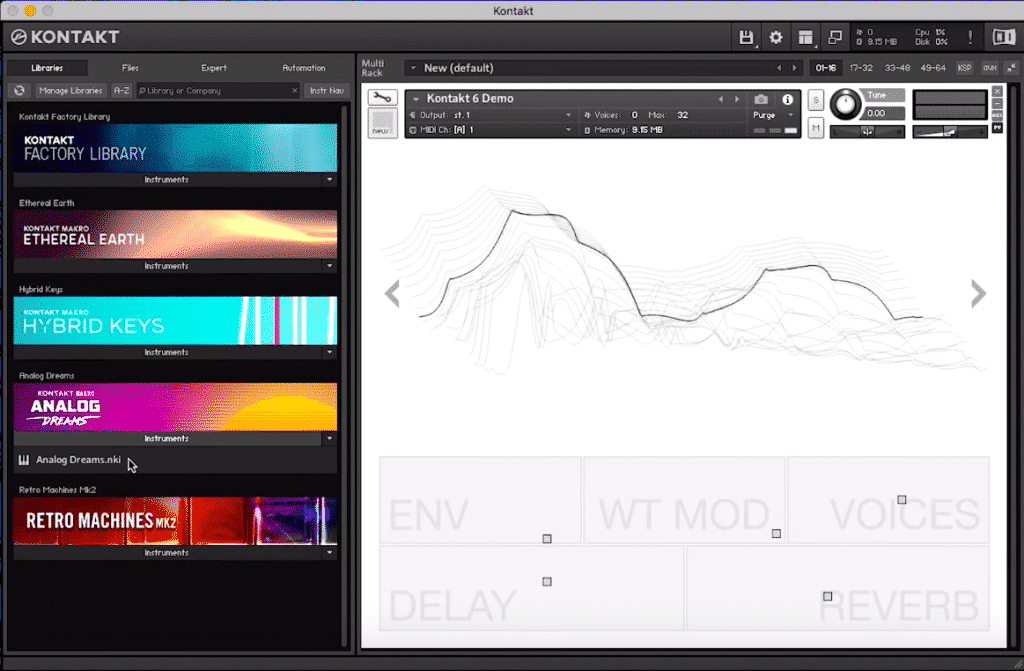Screen dimensions: 1024x671
Task: Close the Kontakt 6 Demo instrument
Action: [997, 91]
